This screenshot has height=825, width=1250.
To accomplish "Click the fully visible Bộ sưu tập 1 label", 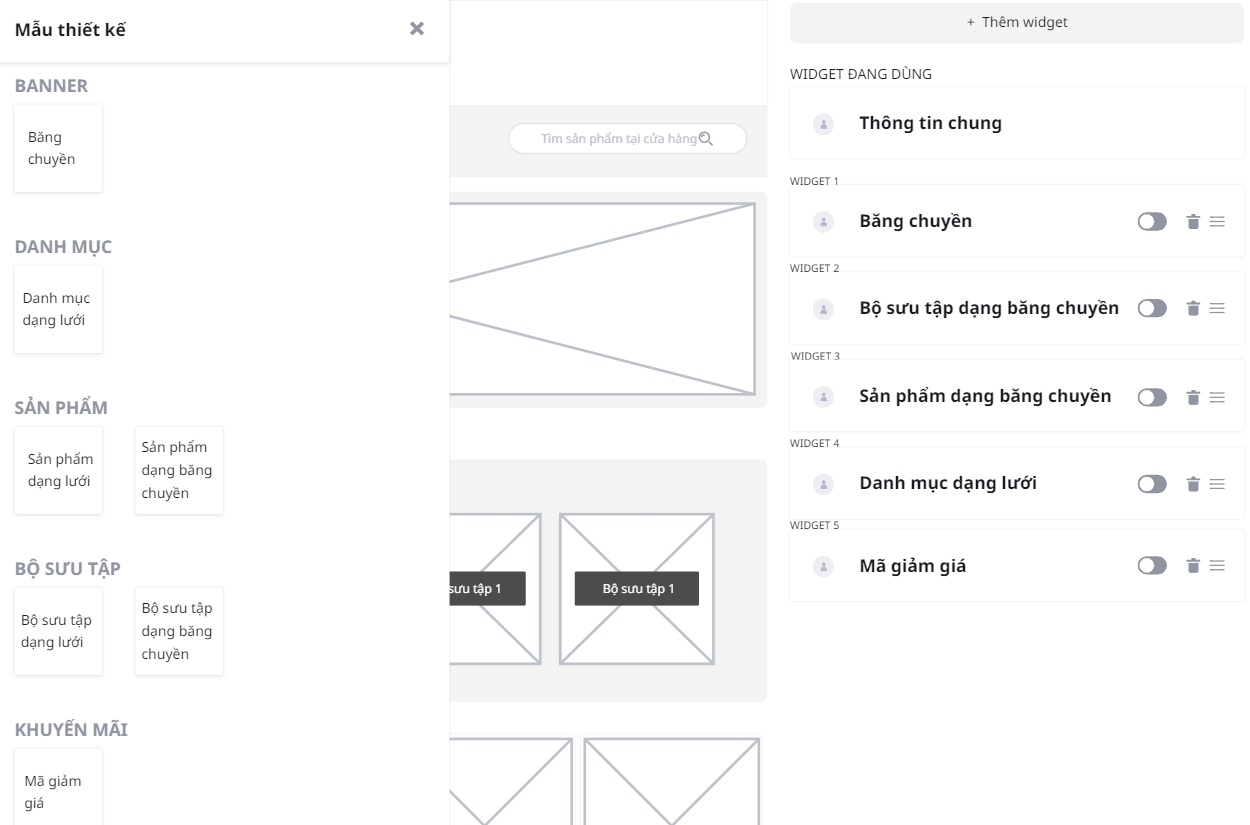I will pyautogui.click(x=637, y=588).
